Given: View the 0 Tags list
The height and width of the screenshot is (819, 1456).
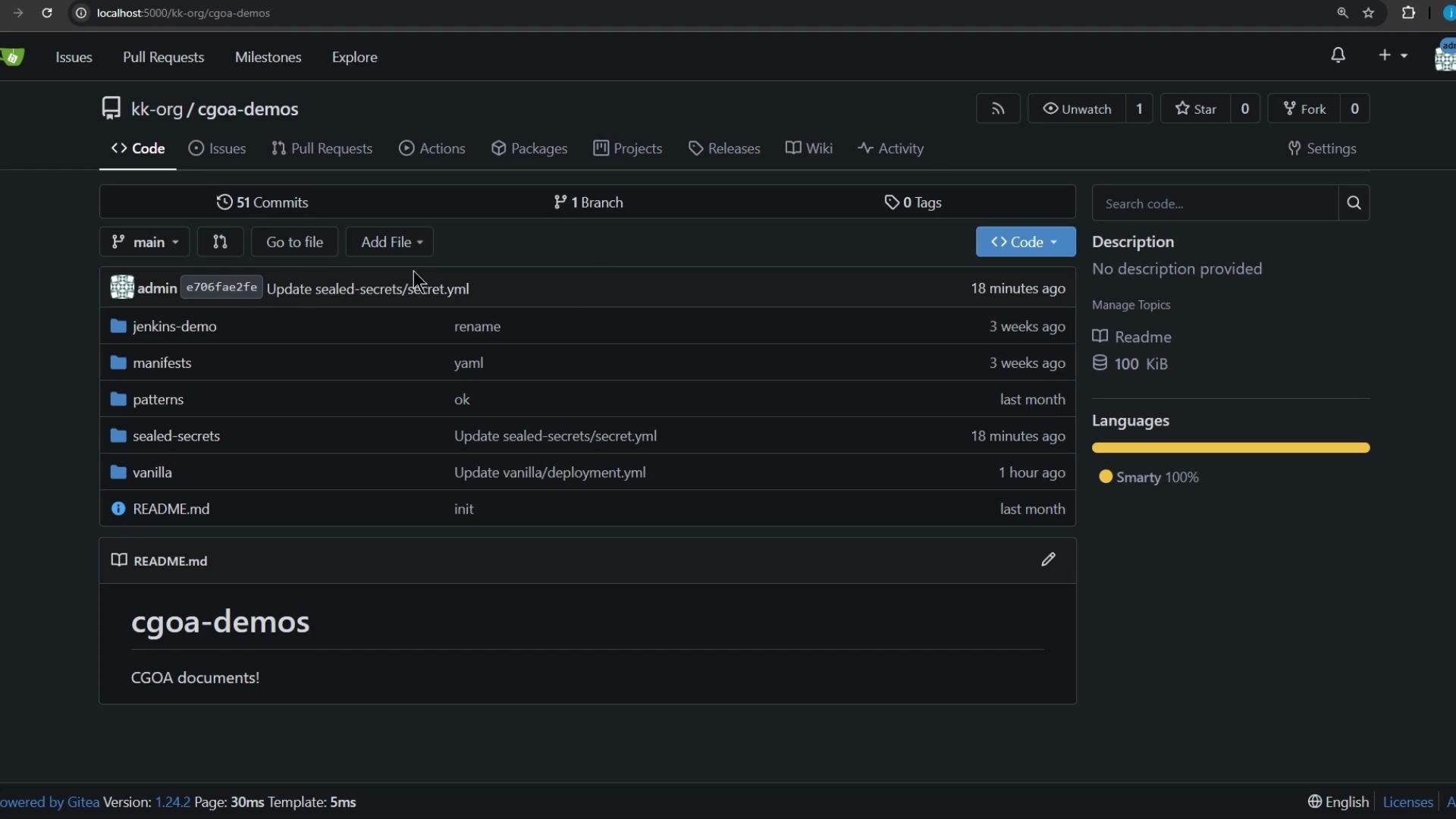Looking at the screenshot, I should tap(913, 202).
